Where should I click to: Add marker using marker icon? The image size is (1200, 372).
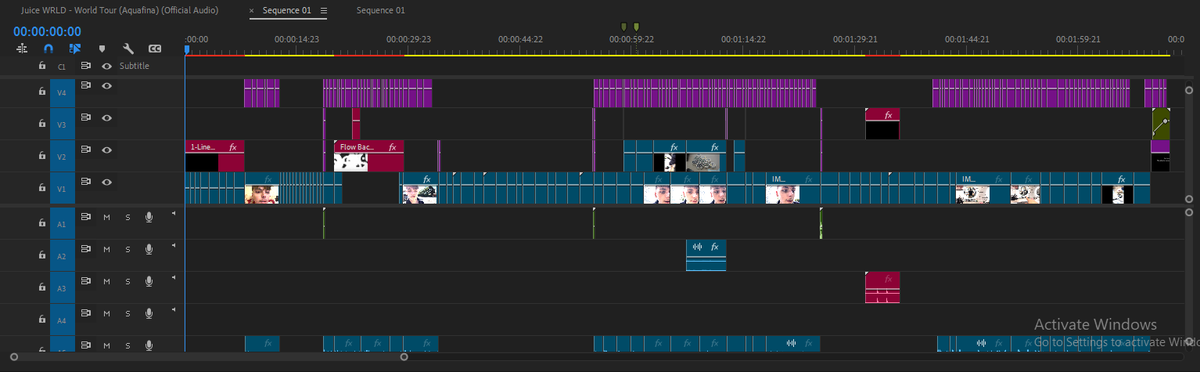(102, 48)
